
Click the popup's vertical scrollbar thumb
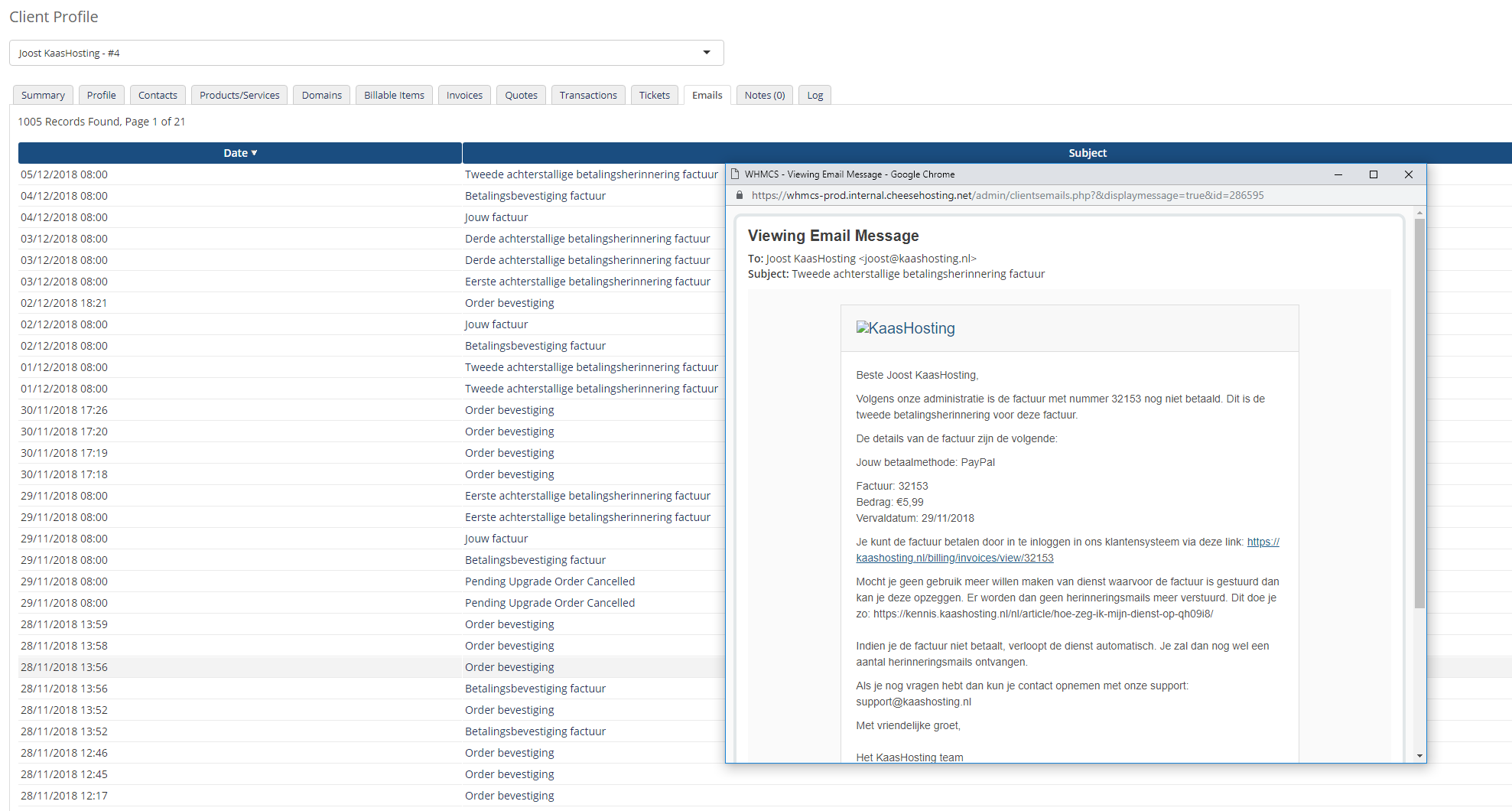coord(1419,413)
